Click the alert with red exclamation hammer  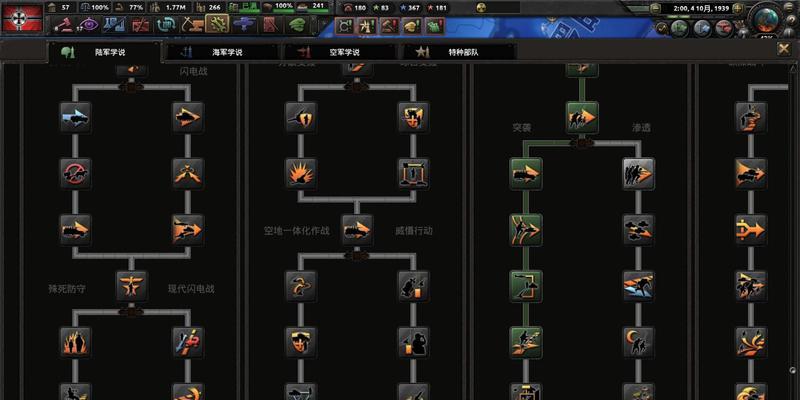click(x=389, y=24)
